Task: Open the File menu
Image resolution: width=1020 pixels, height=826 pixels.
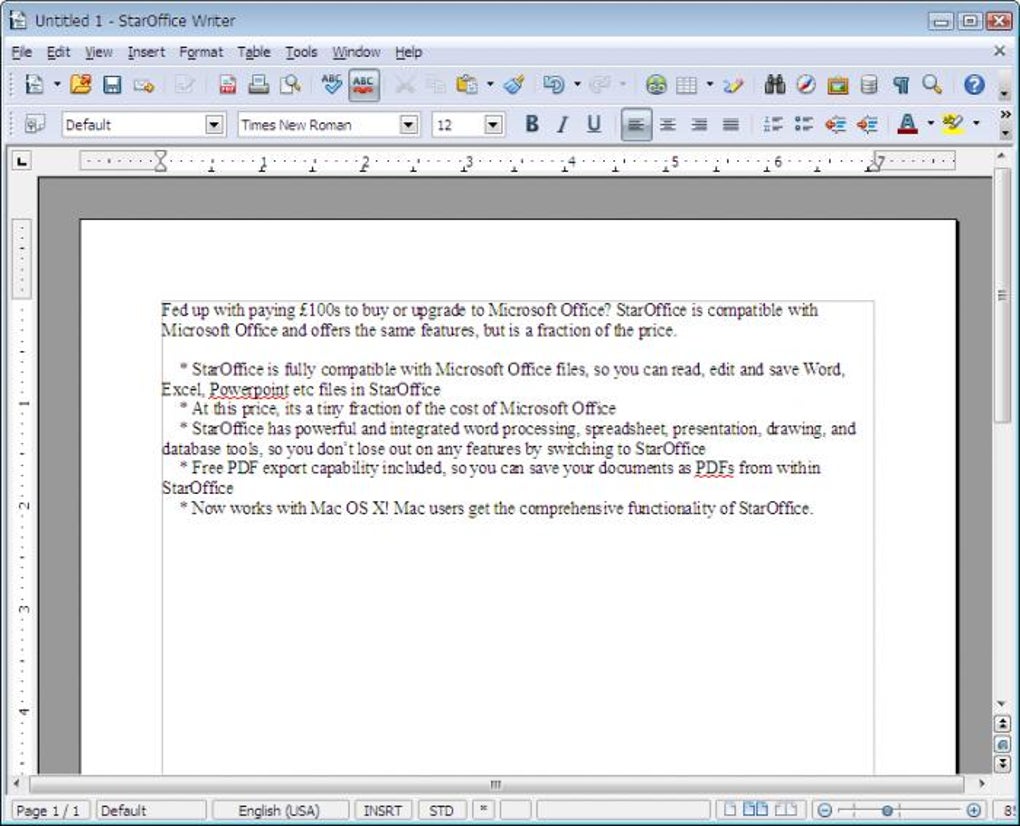Action: [21, 52]
